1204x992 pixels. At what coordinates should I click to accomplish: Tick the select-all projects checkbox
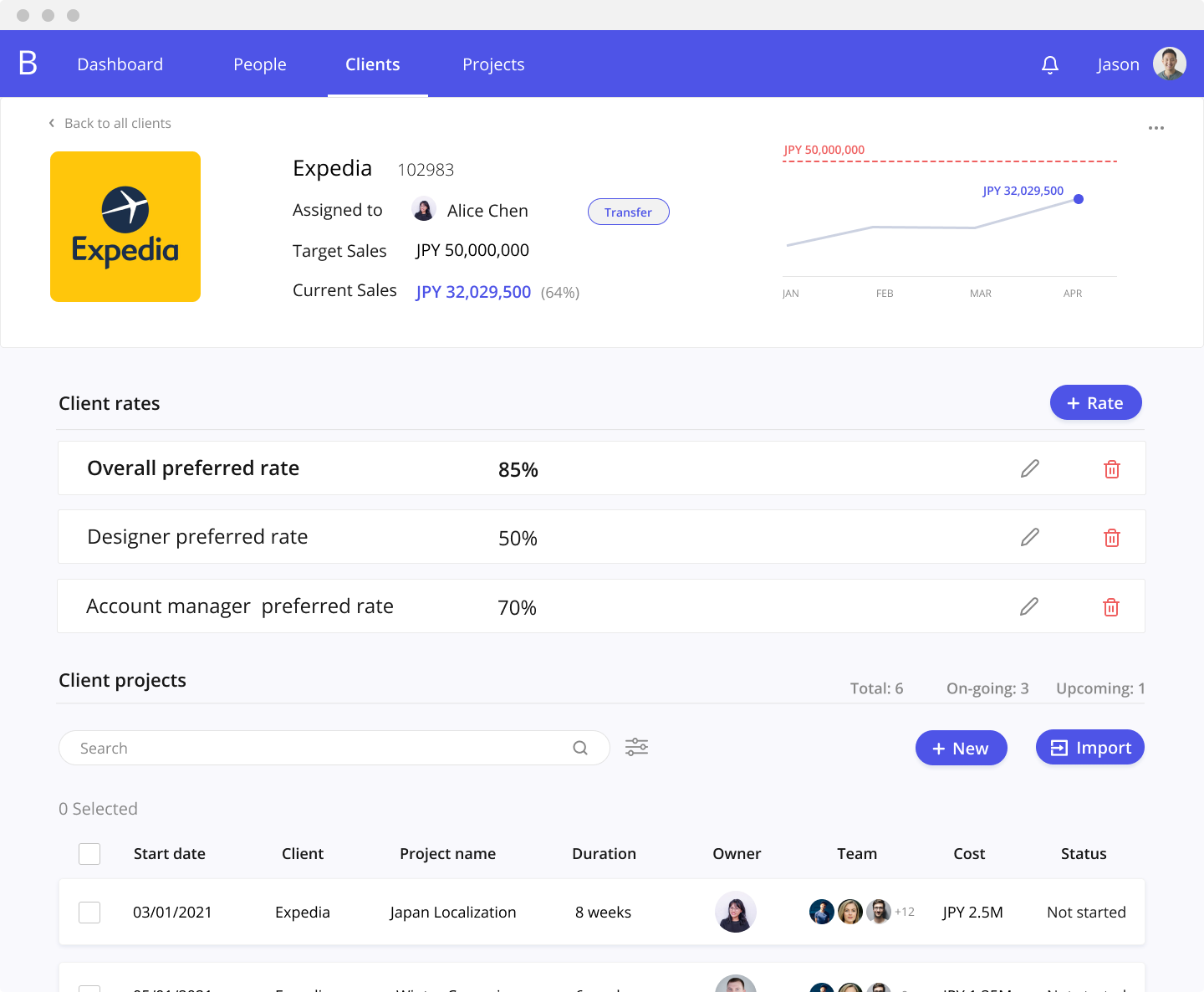(x=89, y=854)
